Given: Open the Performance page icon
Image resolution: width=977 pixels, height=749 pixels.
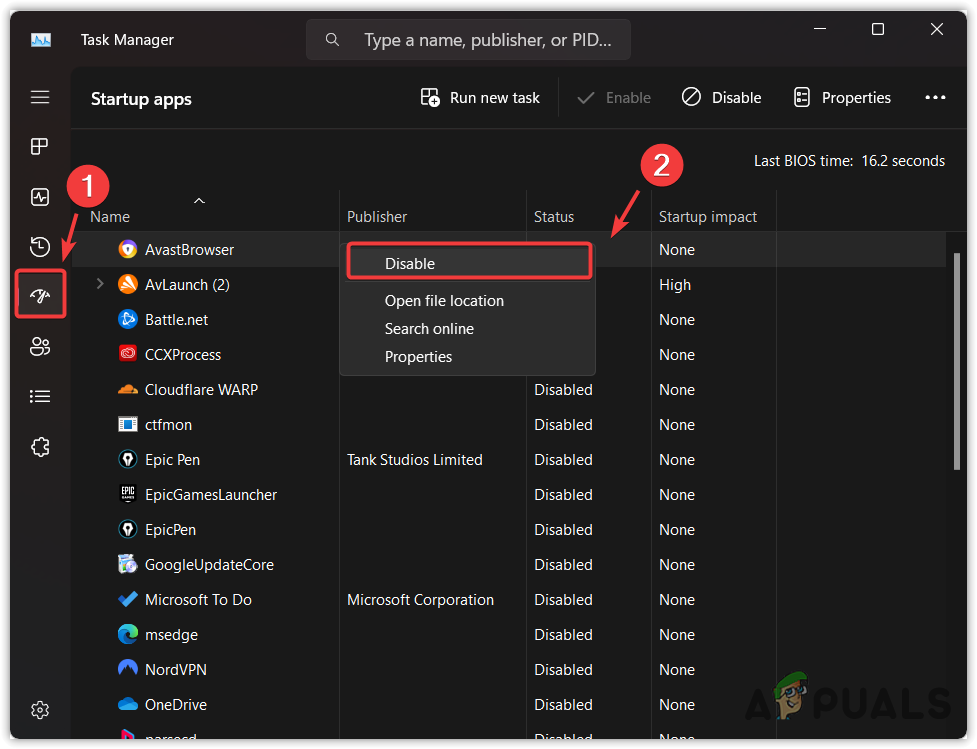Looking at the screenshot, I should (x=40, y=197).
